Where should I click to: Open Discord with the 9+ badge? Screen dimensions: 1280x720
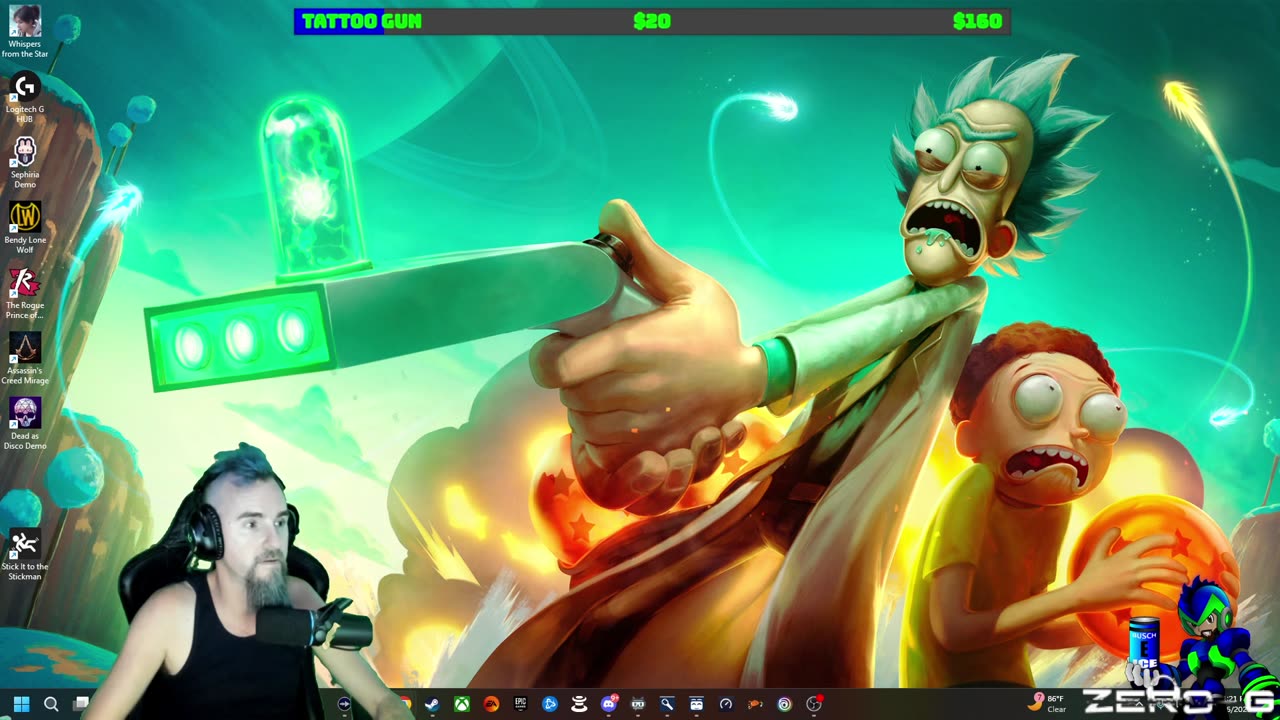coord(609,704)
